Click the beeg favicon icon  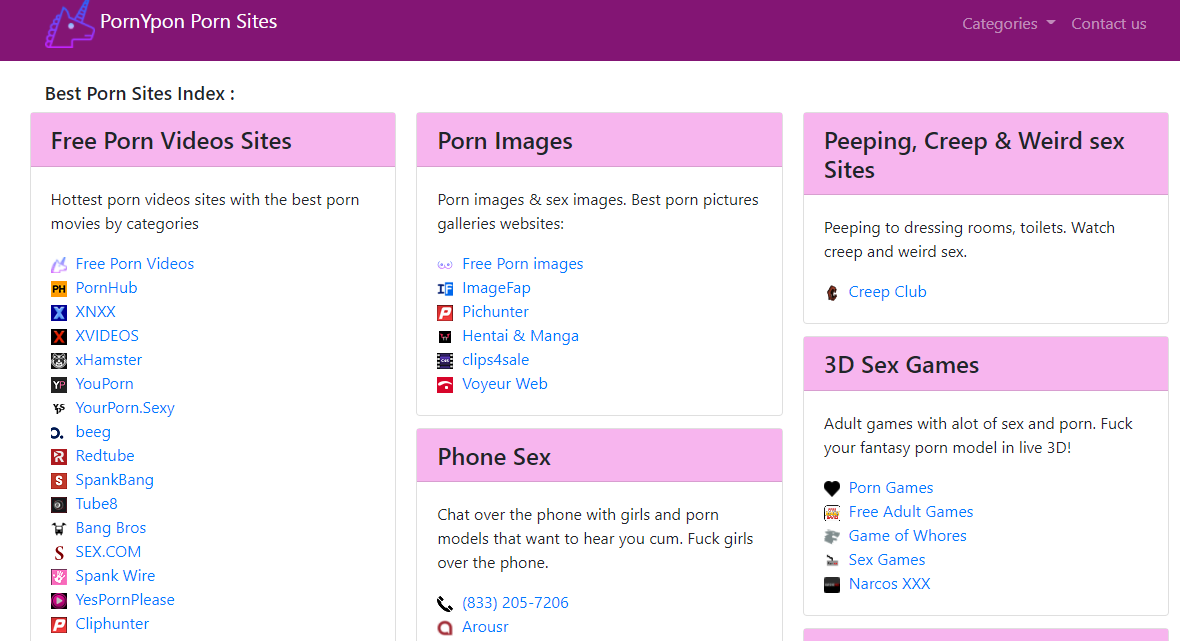click(57, 433)
